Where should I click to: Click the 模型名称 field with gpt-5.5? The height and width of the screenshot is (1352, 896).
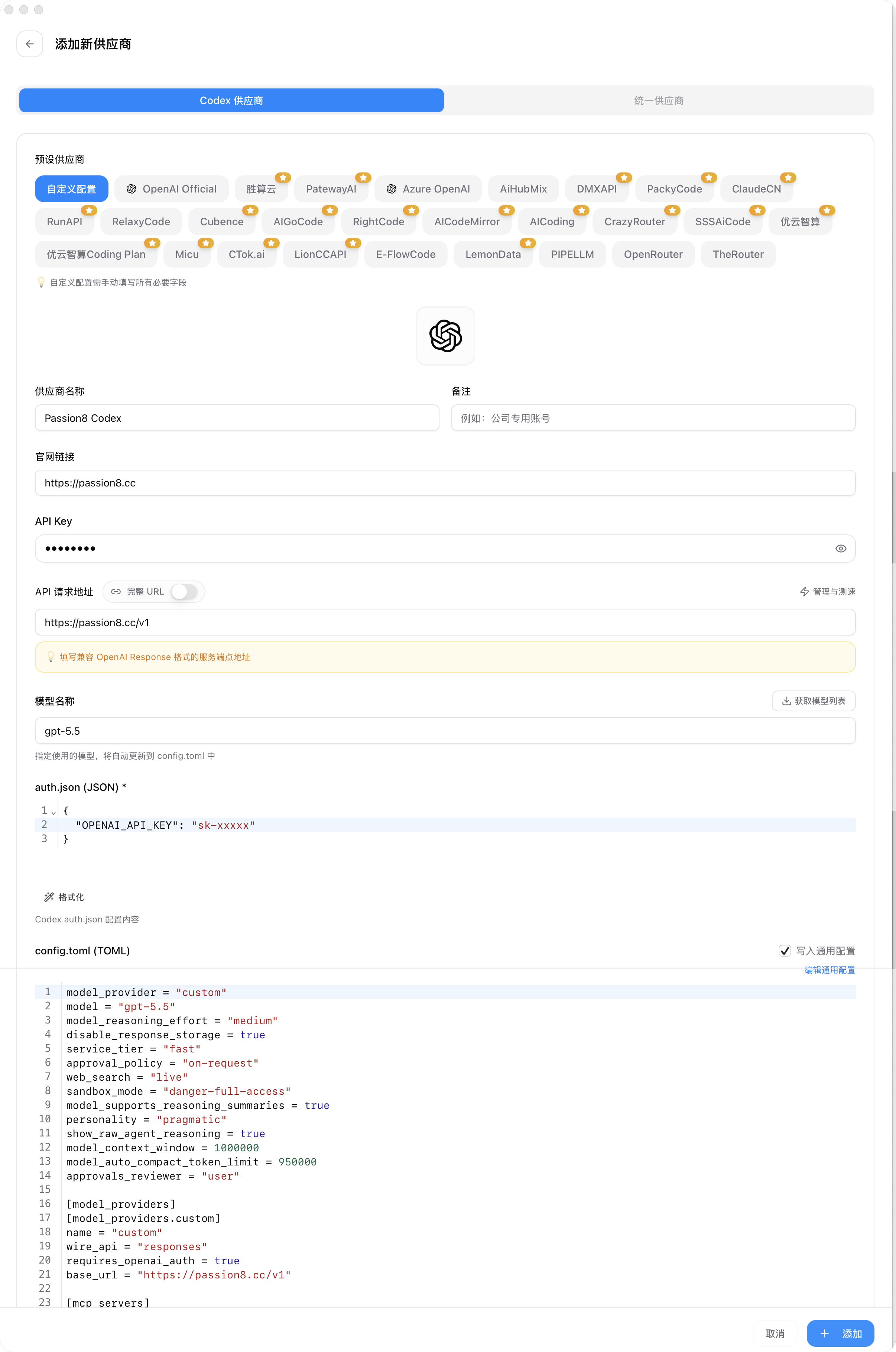point(445,731)
